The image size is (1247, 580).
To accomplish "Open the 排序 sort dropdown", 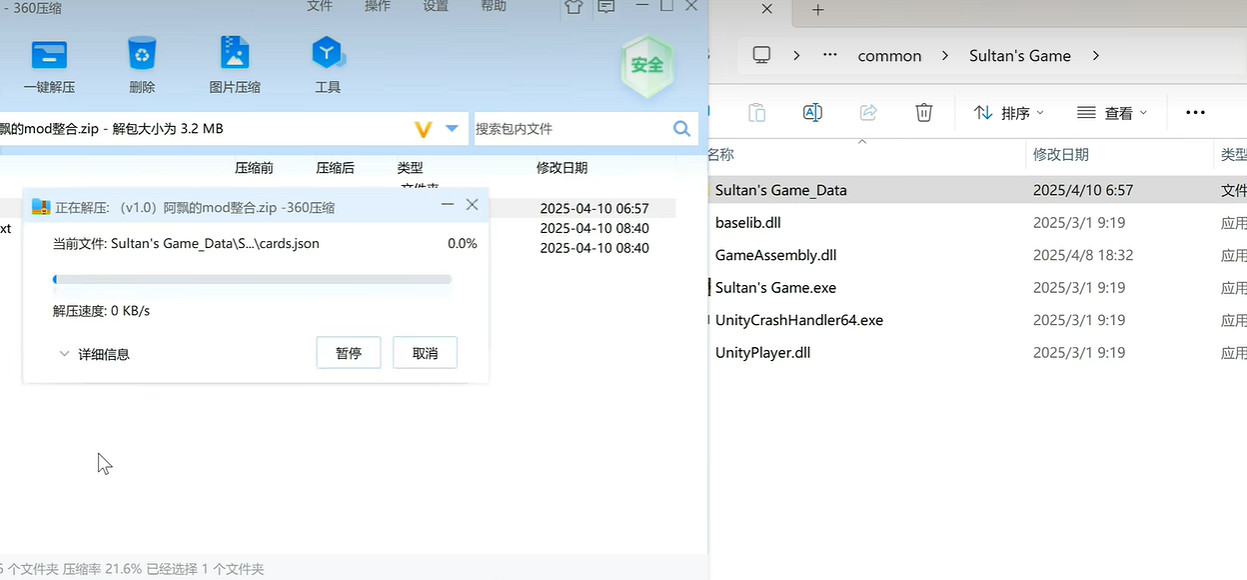I will (x=1009, y=113).
